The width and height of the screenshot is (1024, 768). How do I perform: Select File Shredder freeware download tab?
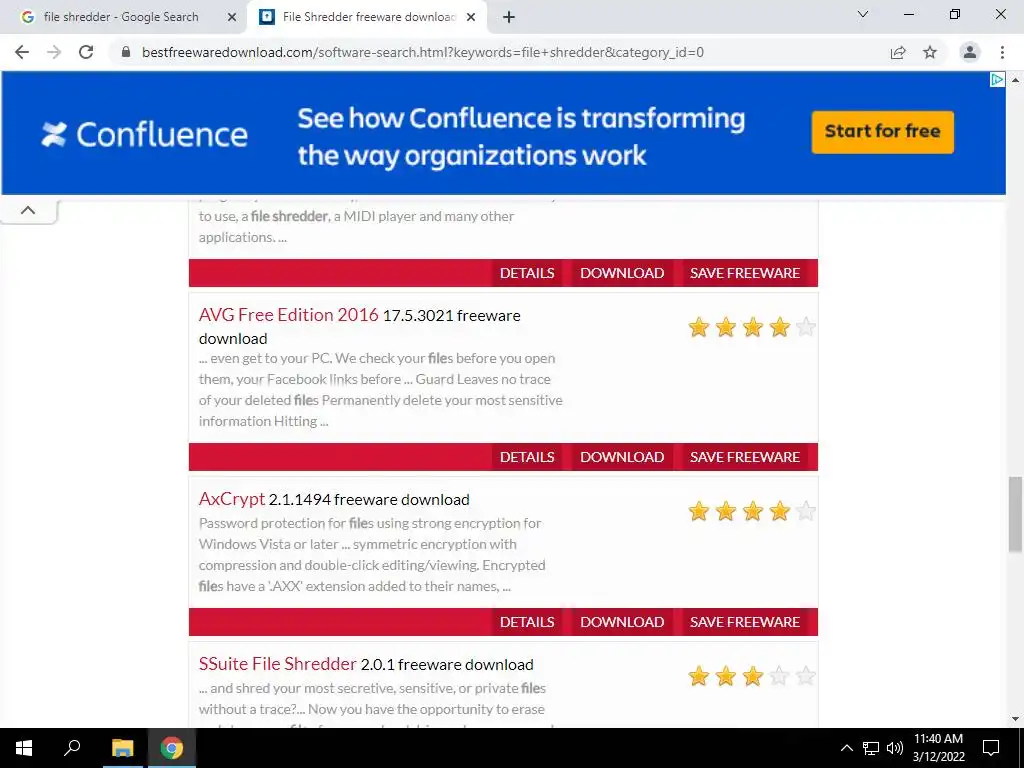[366, 17]
